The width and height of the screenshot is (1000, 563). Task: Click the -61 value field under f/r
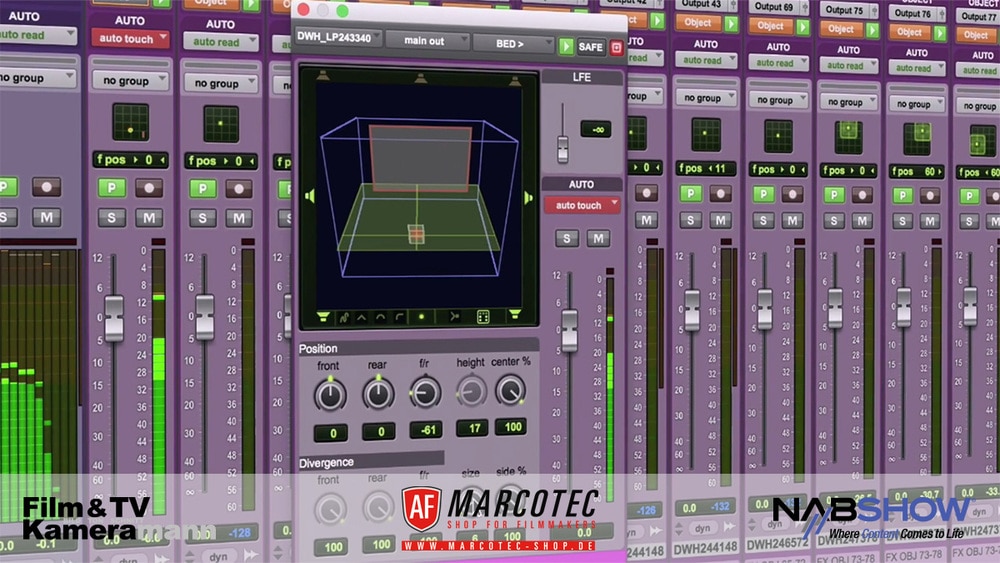click(426, 430)
